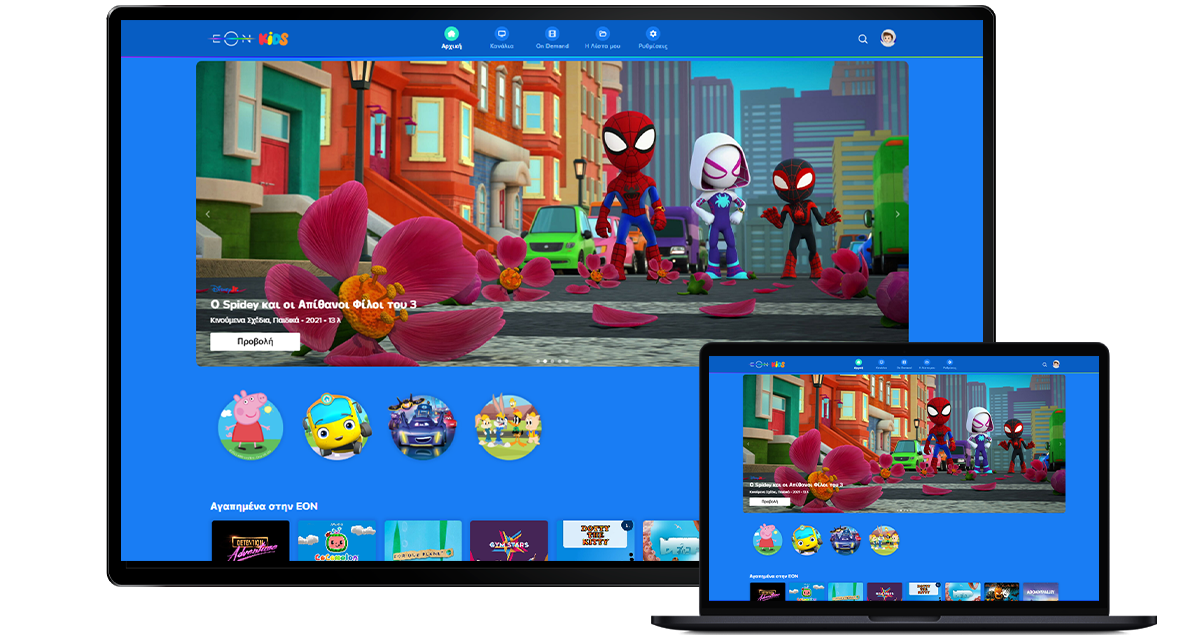
Task: Click the carousel page dots on the large monitor
Action: click(552, 360)
